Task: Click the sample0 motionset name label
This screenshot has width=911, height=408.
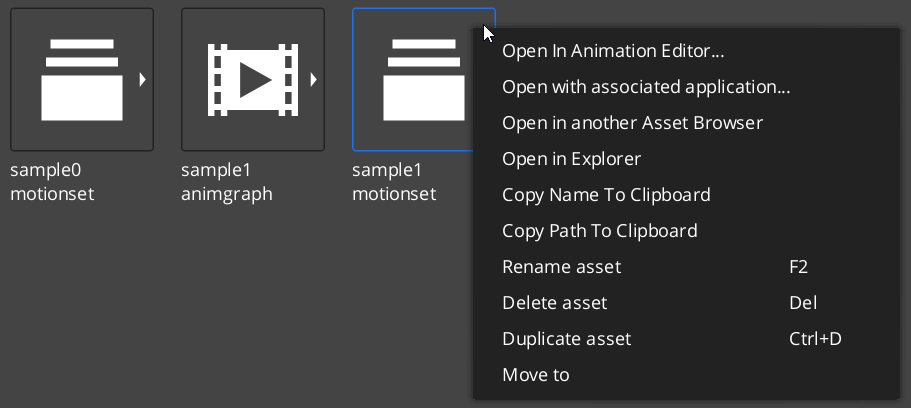Action: pos(52,182)
